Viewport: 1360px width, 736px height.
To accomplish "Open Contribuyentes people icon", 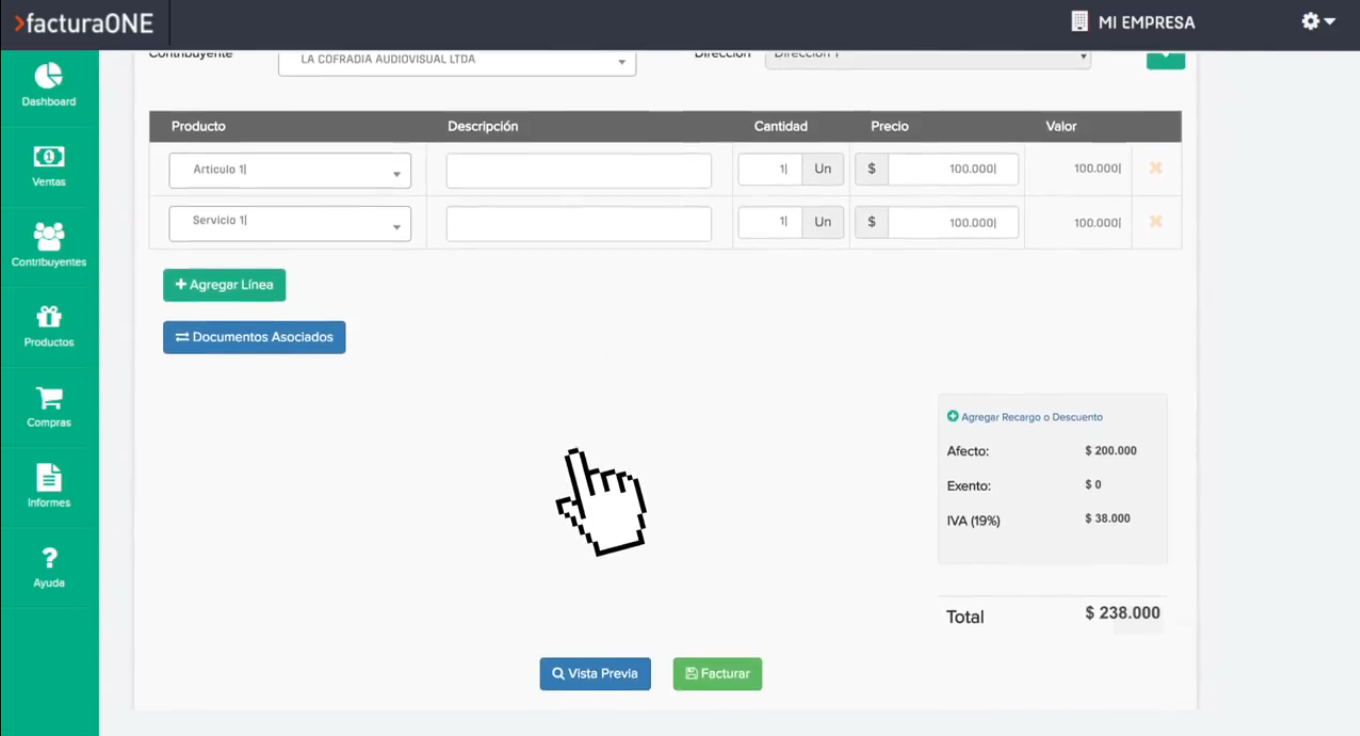I will 48,237.
